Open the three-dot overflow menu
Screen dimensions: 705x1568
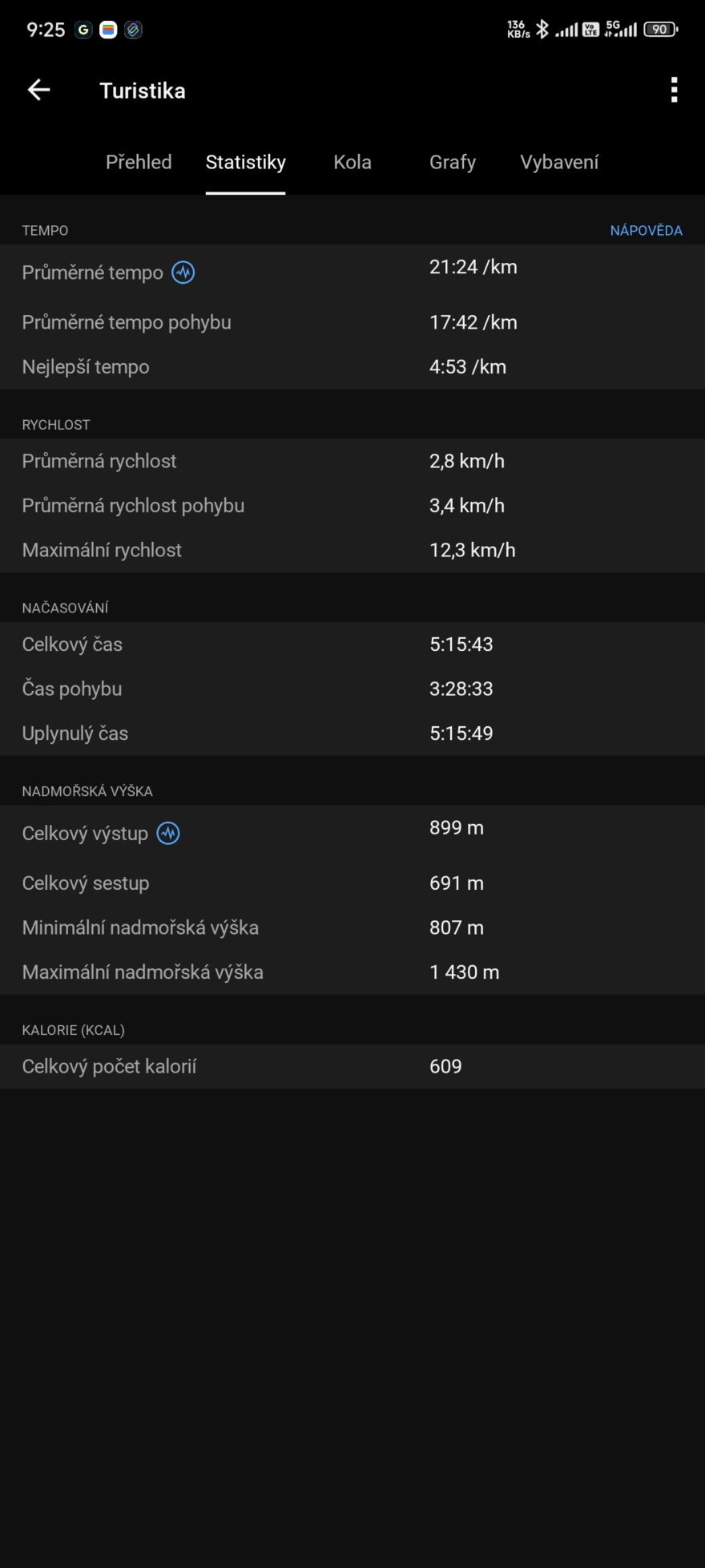[x=674, y=91]
